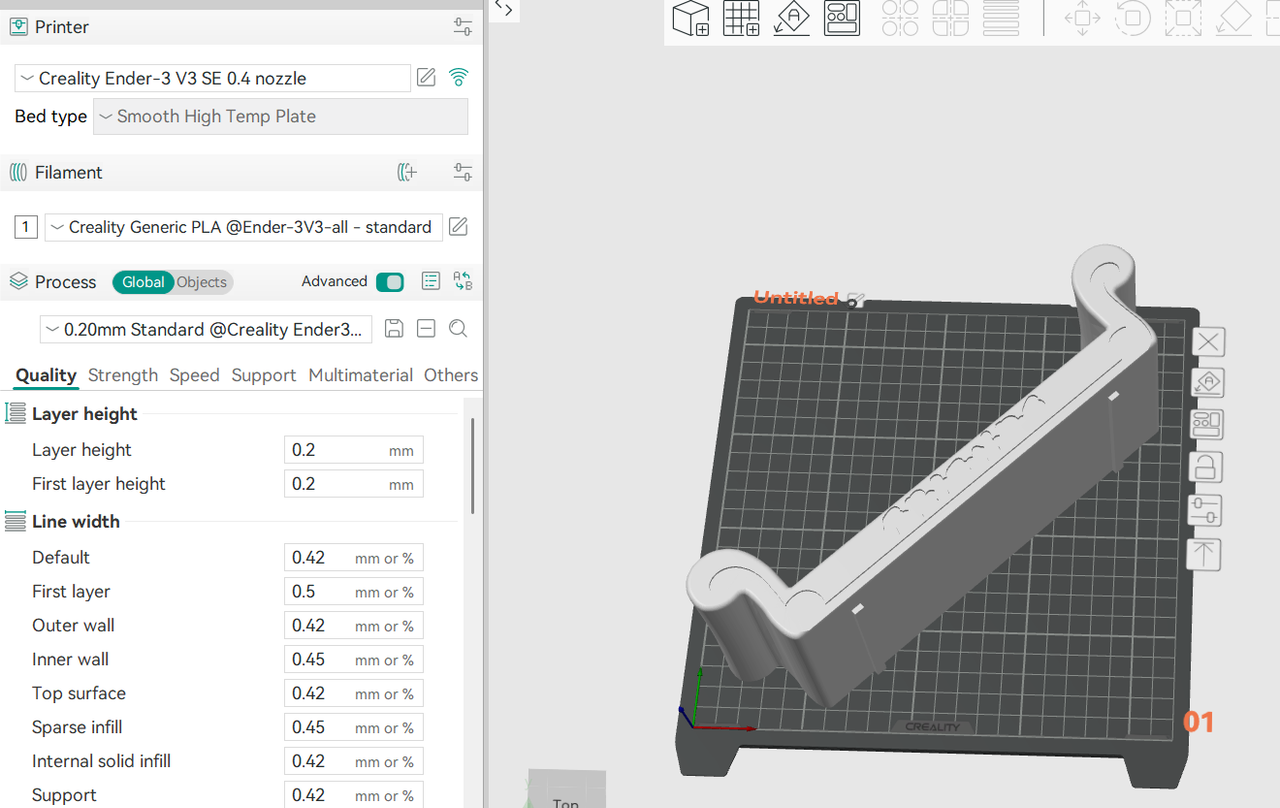1280x808 pixels.
Task: Click the Split to parts icon
Action: (x=950, y=18)
